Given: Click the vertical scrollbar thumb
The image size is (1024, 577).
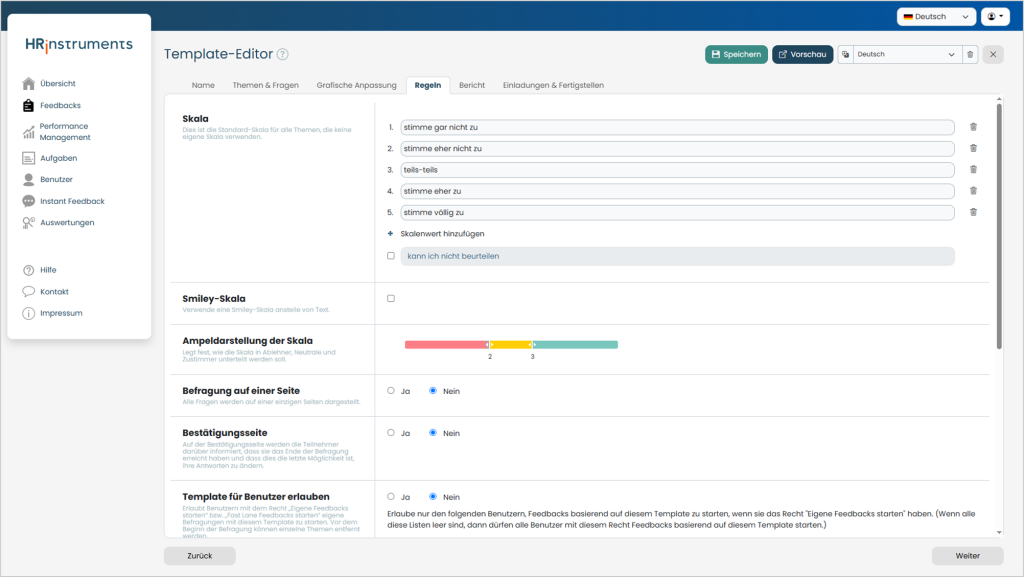Looking at the screenshot, I should pyautogui.click(x=999, y=226).
